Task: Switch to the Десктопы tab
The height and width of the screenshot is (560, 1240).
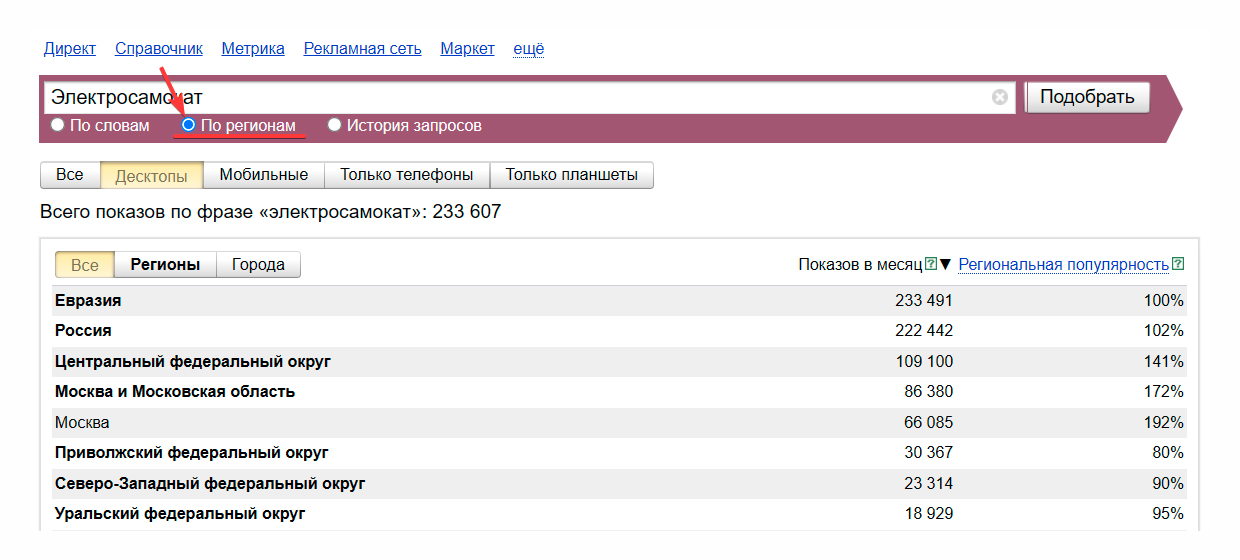Action: 152,175
